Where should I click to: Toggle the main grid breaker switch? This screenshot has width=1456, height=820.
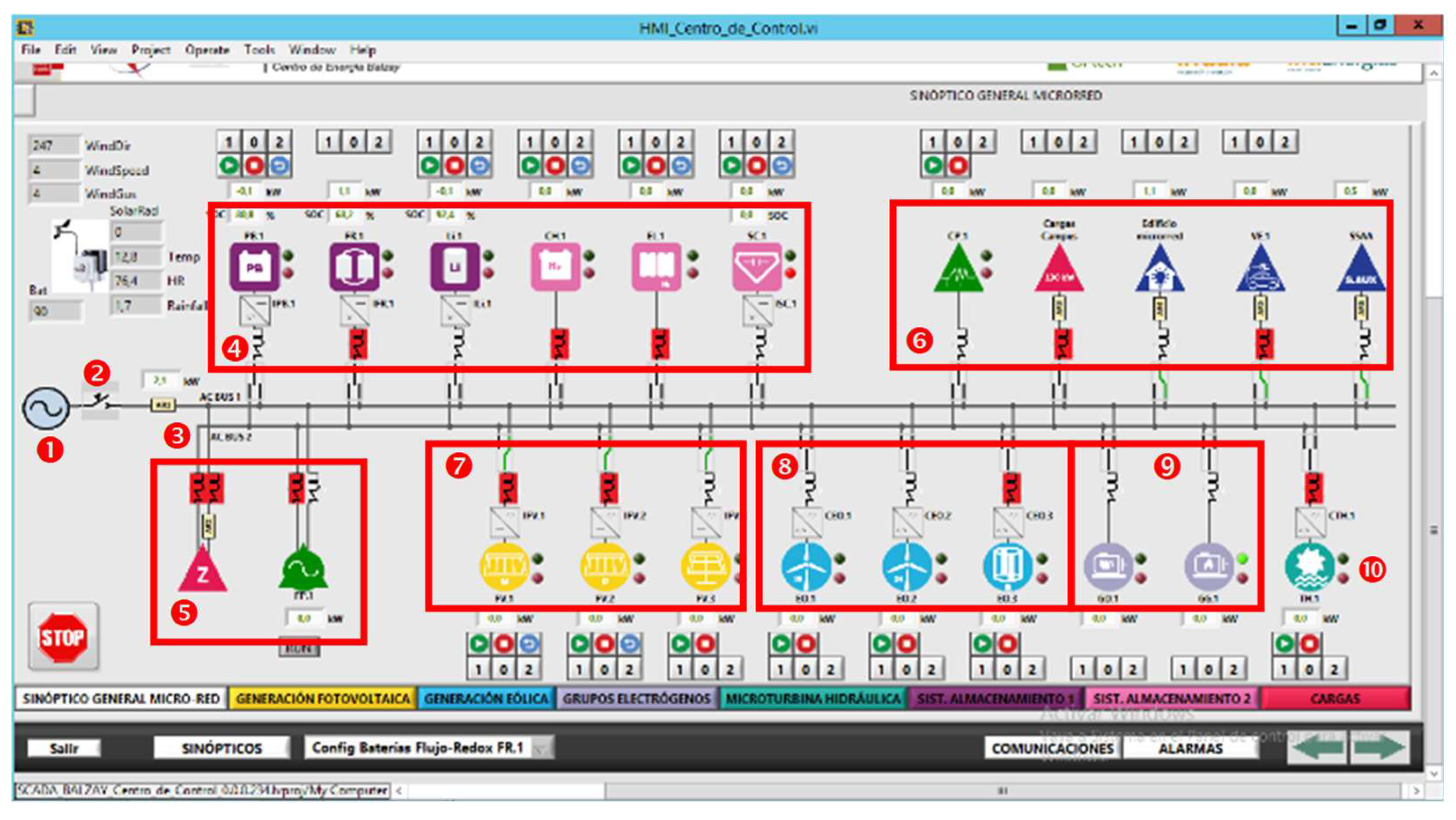coord(100,402)
